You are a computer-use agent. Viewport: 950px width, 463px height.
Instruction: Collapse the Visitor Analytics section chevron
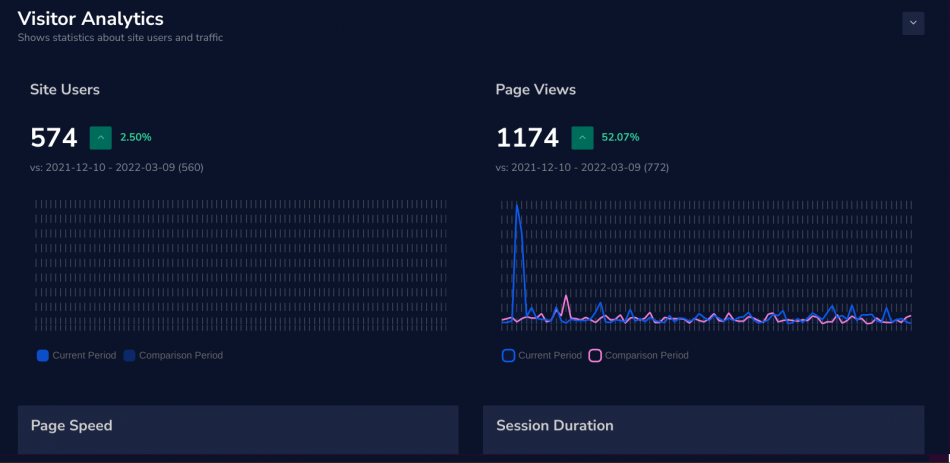pyautogui.click(x=913, y=23)
